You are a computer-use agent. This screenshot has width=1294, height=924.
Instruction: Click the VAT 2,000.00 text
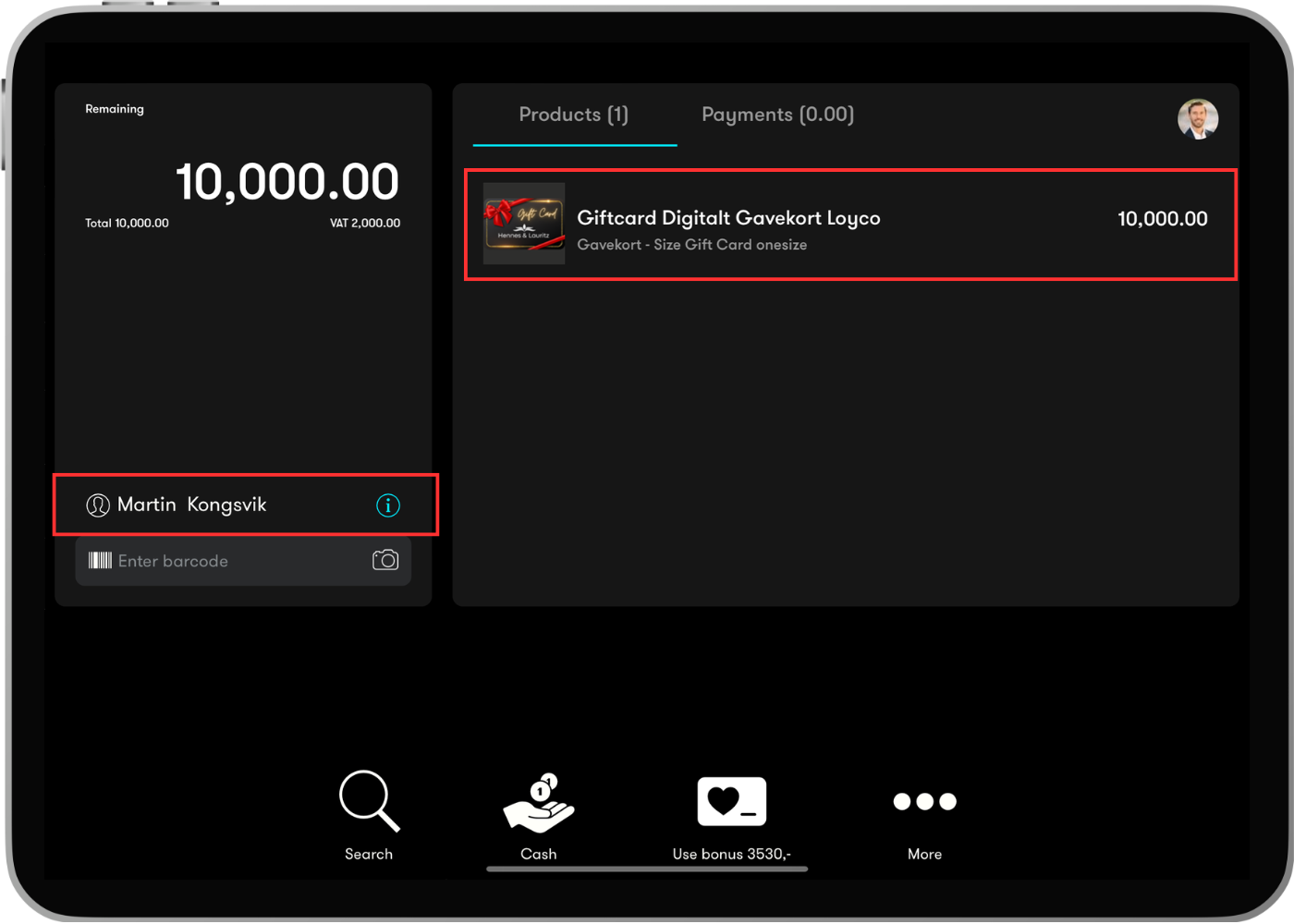[x=365, y=224]
